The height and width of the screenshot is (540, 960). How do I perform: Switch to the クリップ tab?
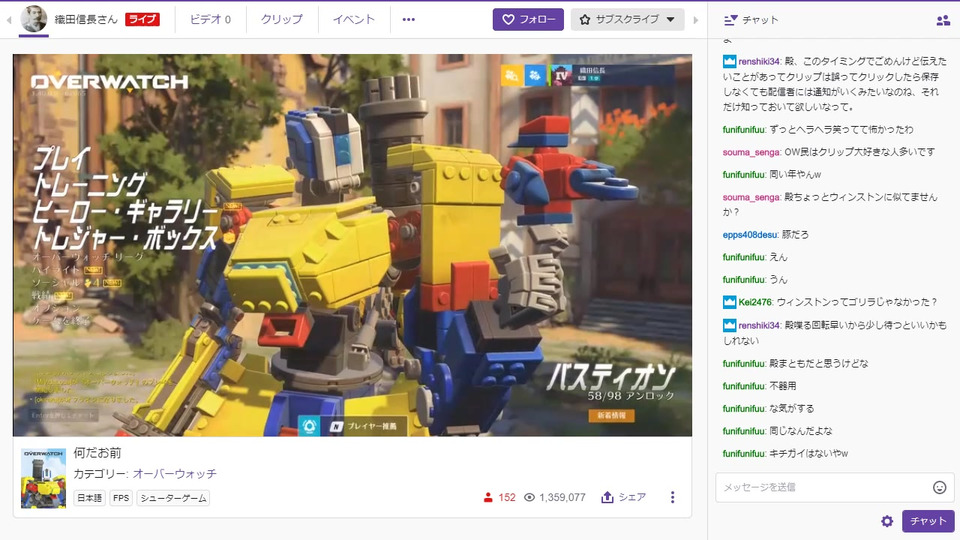click(x=282, y=19)
